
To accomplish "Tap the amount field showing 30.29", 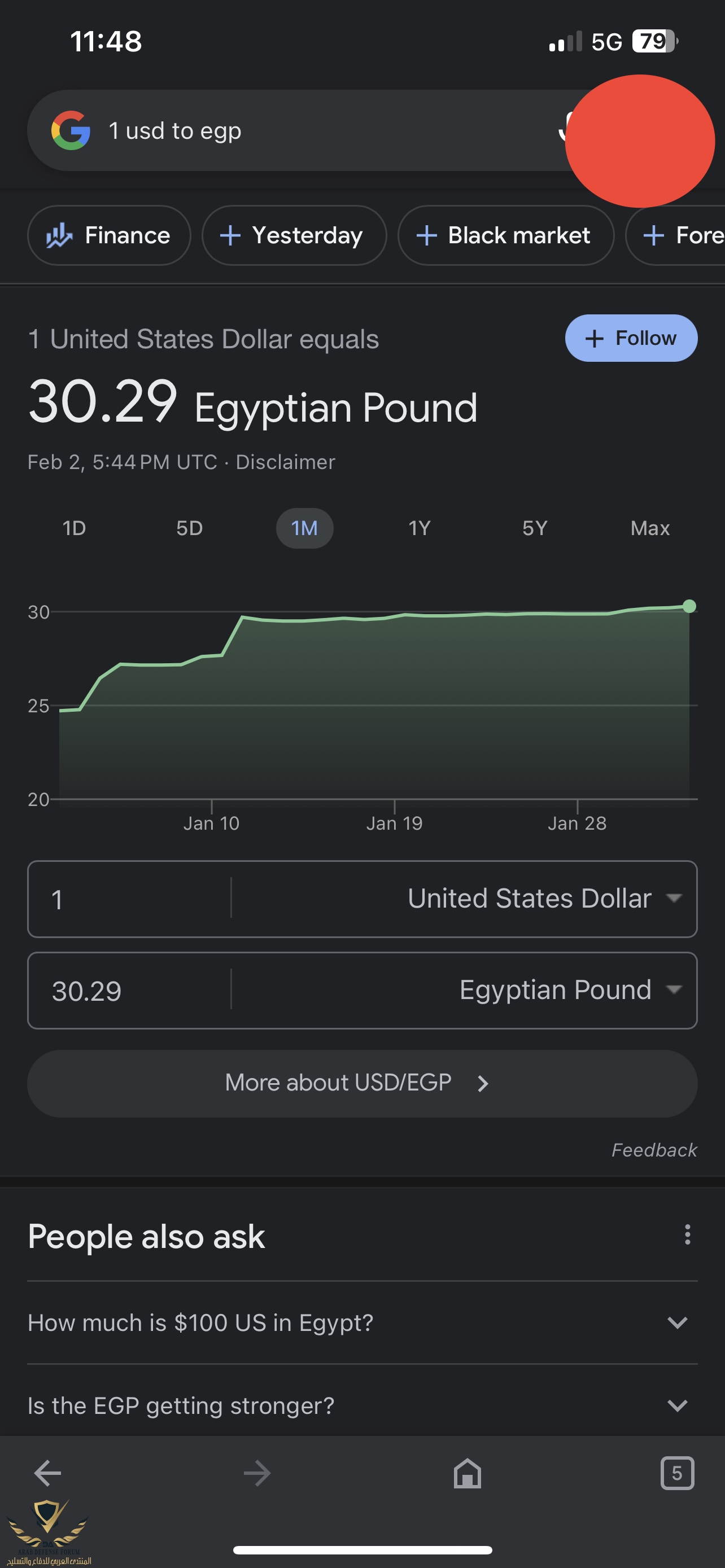I will 129,990.
